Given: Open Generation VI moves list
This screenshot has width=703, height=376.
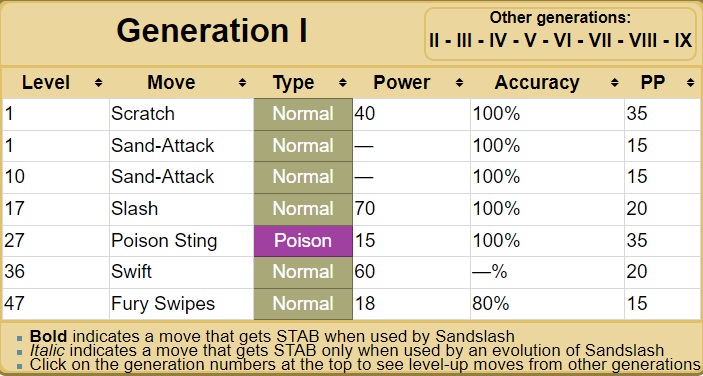Looking at the screenshot, I should (562, 41).
